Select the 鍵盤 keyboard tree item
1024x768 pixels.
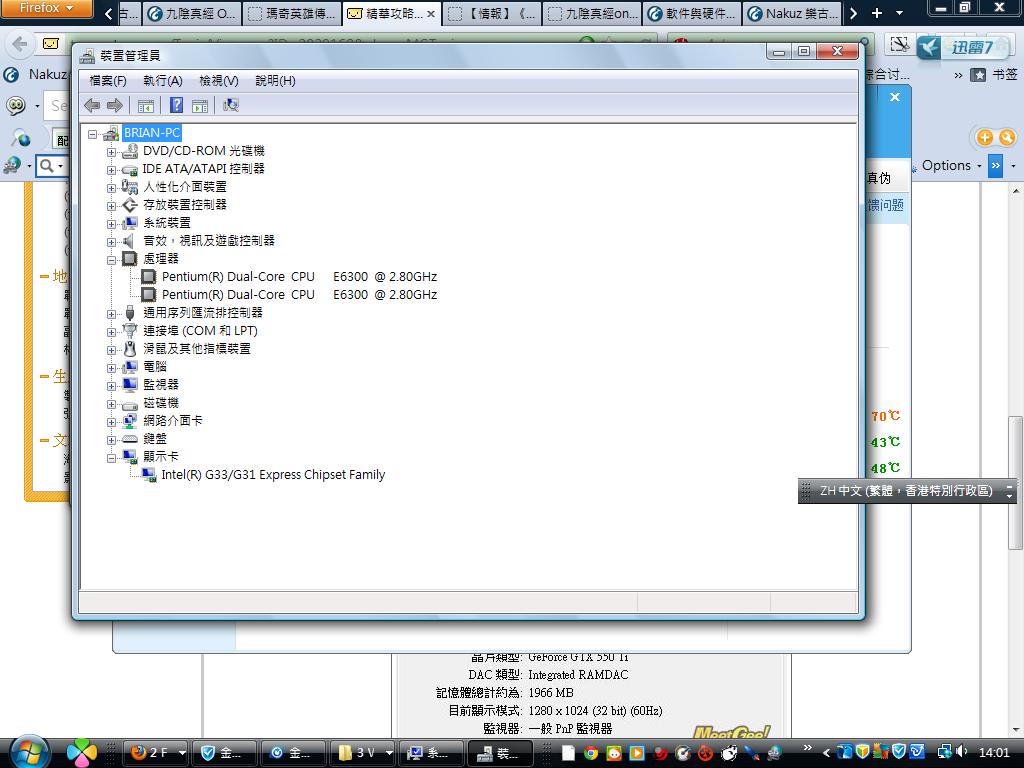click(x=155, y=439)
